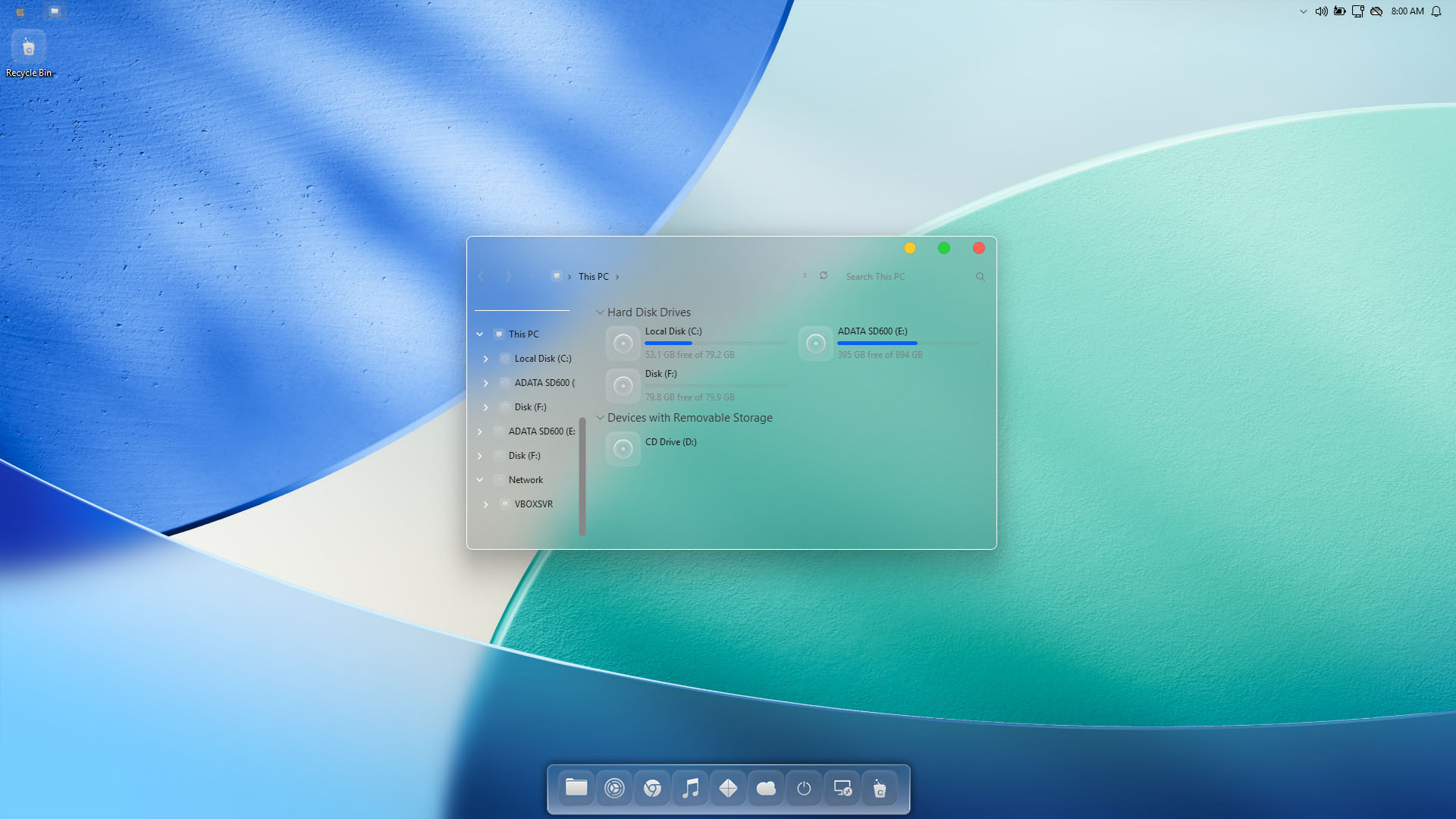Open Chrome from the dock
The width and height of the screenshot is (1456, 819).
point(652,789)
